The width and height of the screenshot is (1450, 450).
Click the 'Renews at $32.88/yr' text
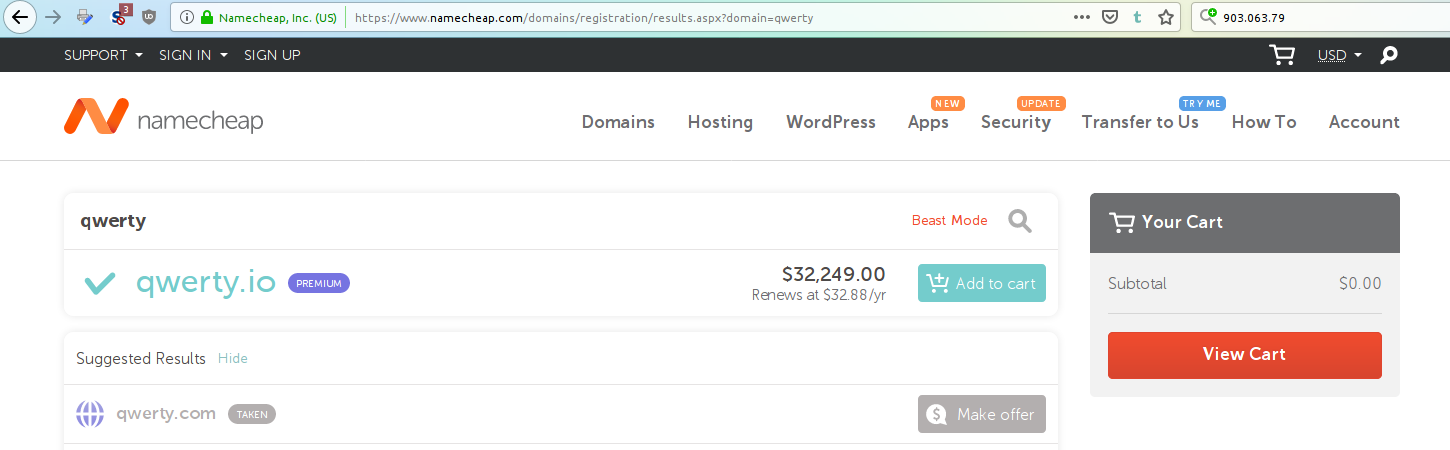(x=819, y=296)
